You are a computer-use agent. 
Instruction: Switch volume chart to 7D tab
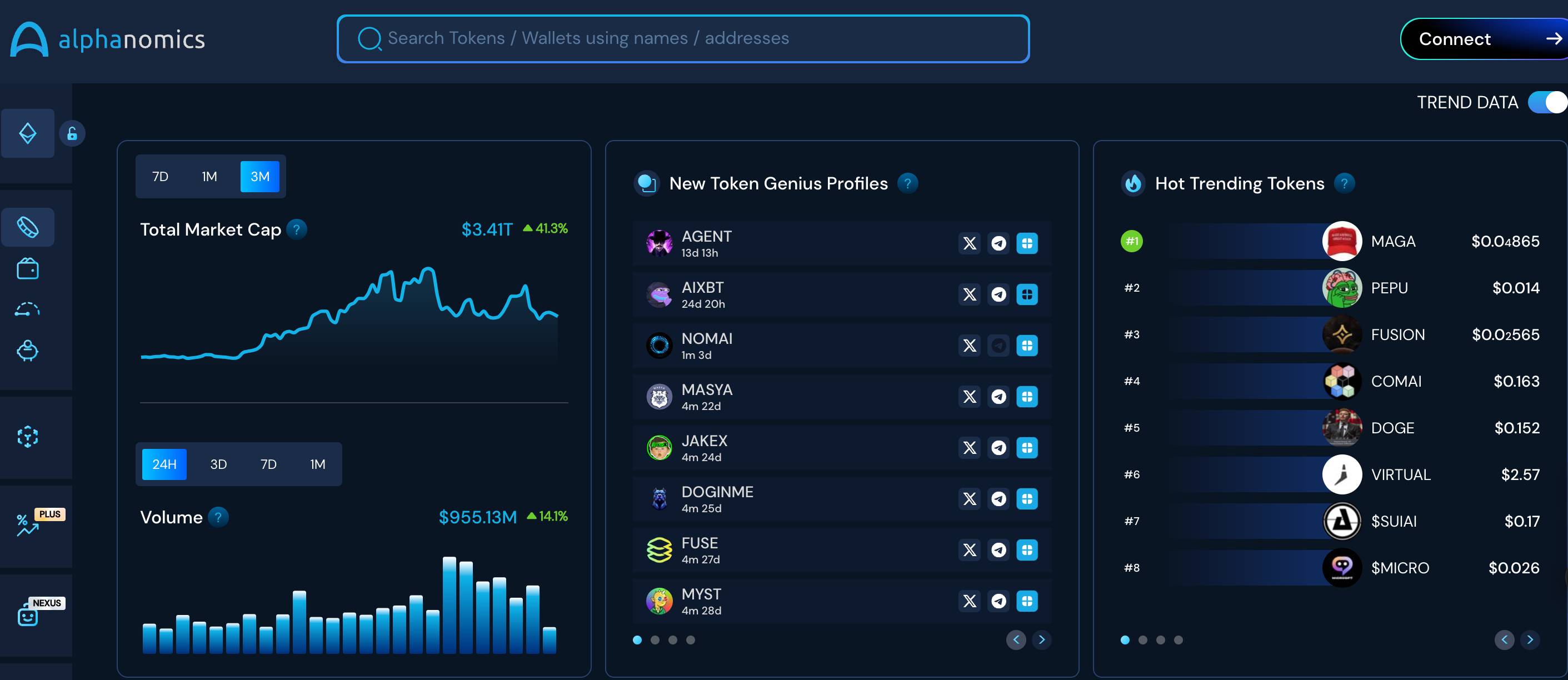point(268,464)
